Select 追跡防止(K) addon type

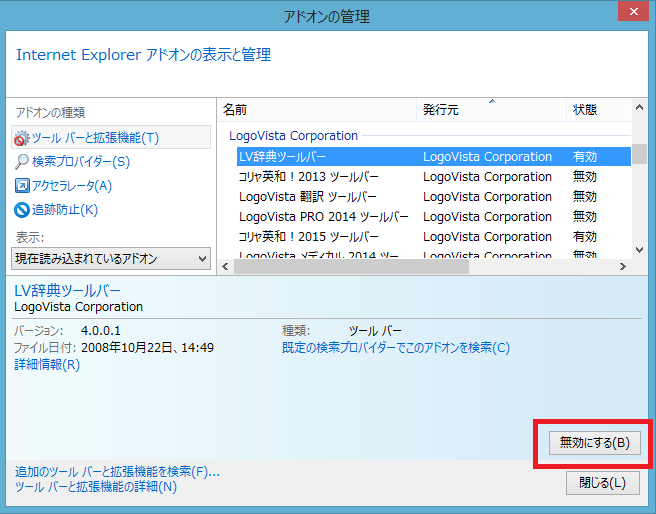(x=65, y=210)
